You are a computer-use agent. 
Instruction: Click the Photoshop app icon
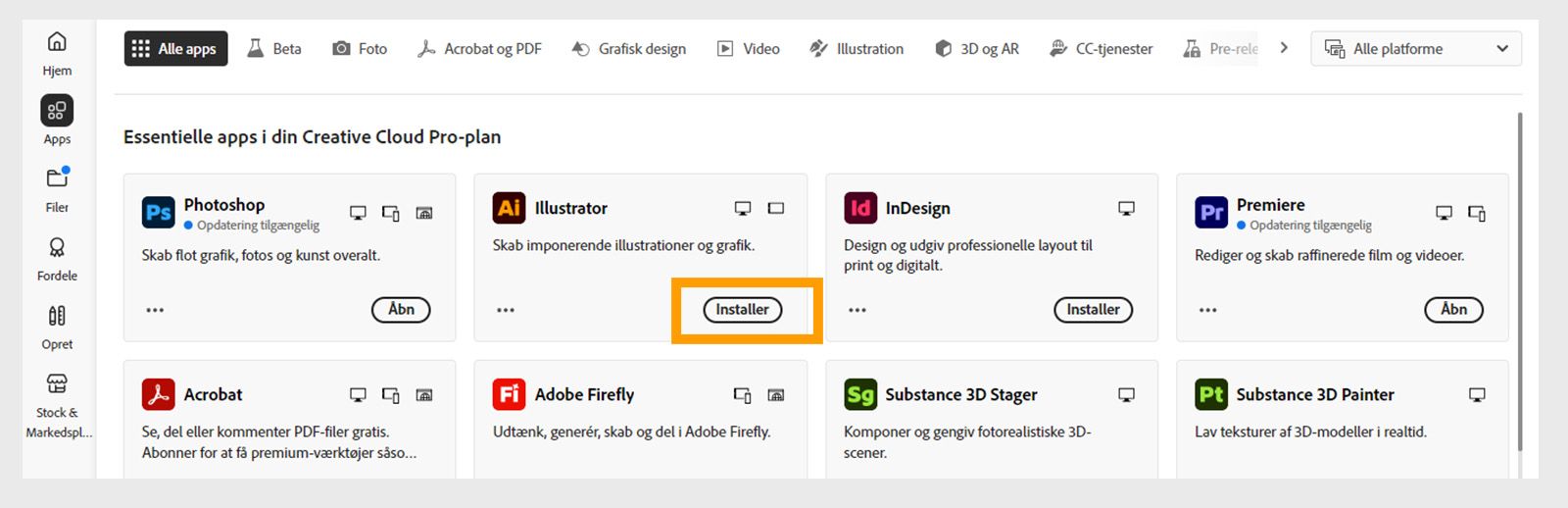pos(158,212)
